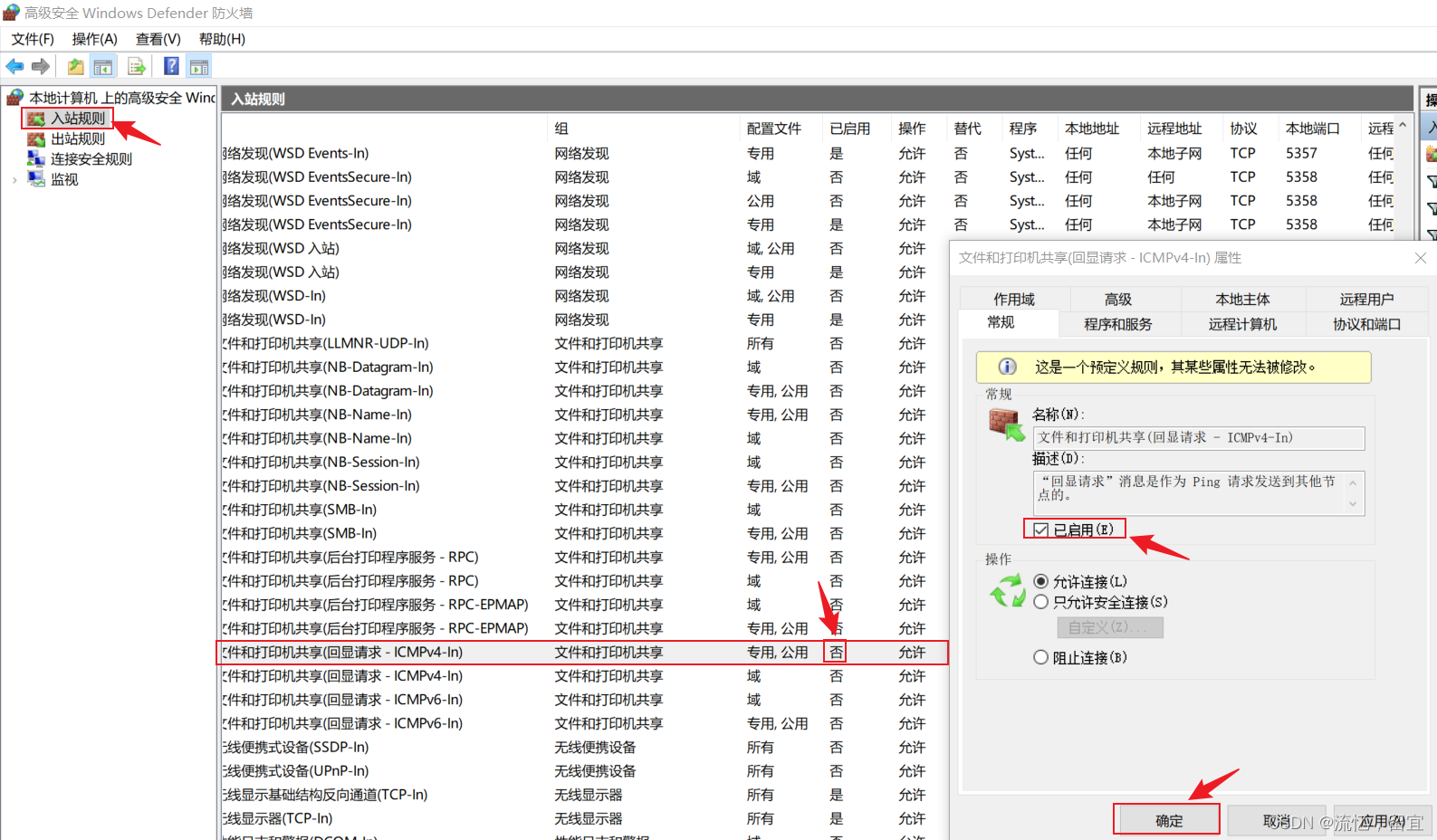Select the 阻止连接(B) radio button
The width and height of the screenshot is (1437, 840).
point(1040,657)
